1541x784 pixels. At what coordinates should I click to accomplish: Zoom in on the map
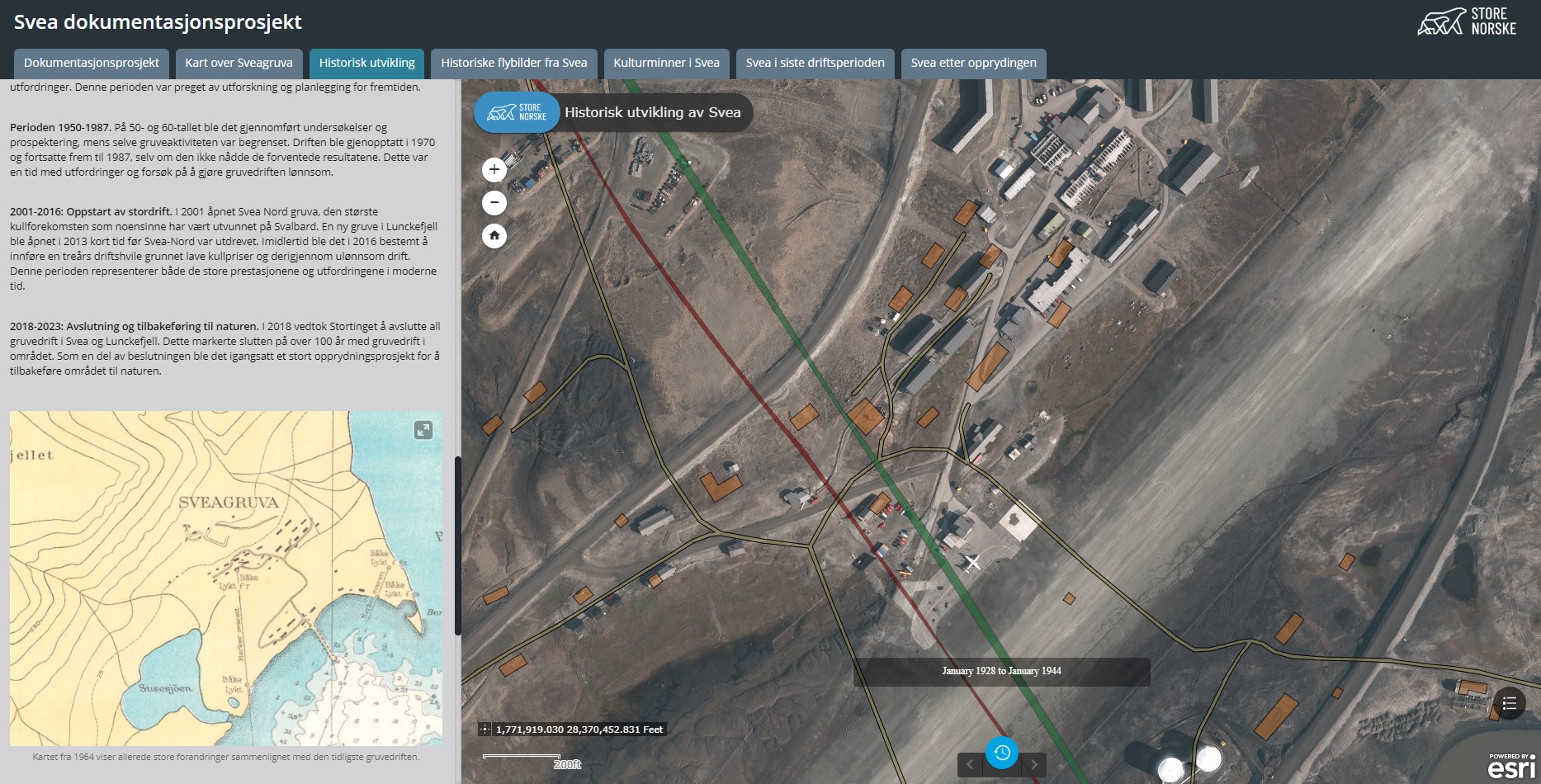coord(494,170)
